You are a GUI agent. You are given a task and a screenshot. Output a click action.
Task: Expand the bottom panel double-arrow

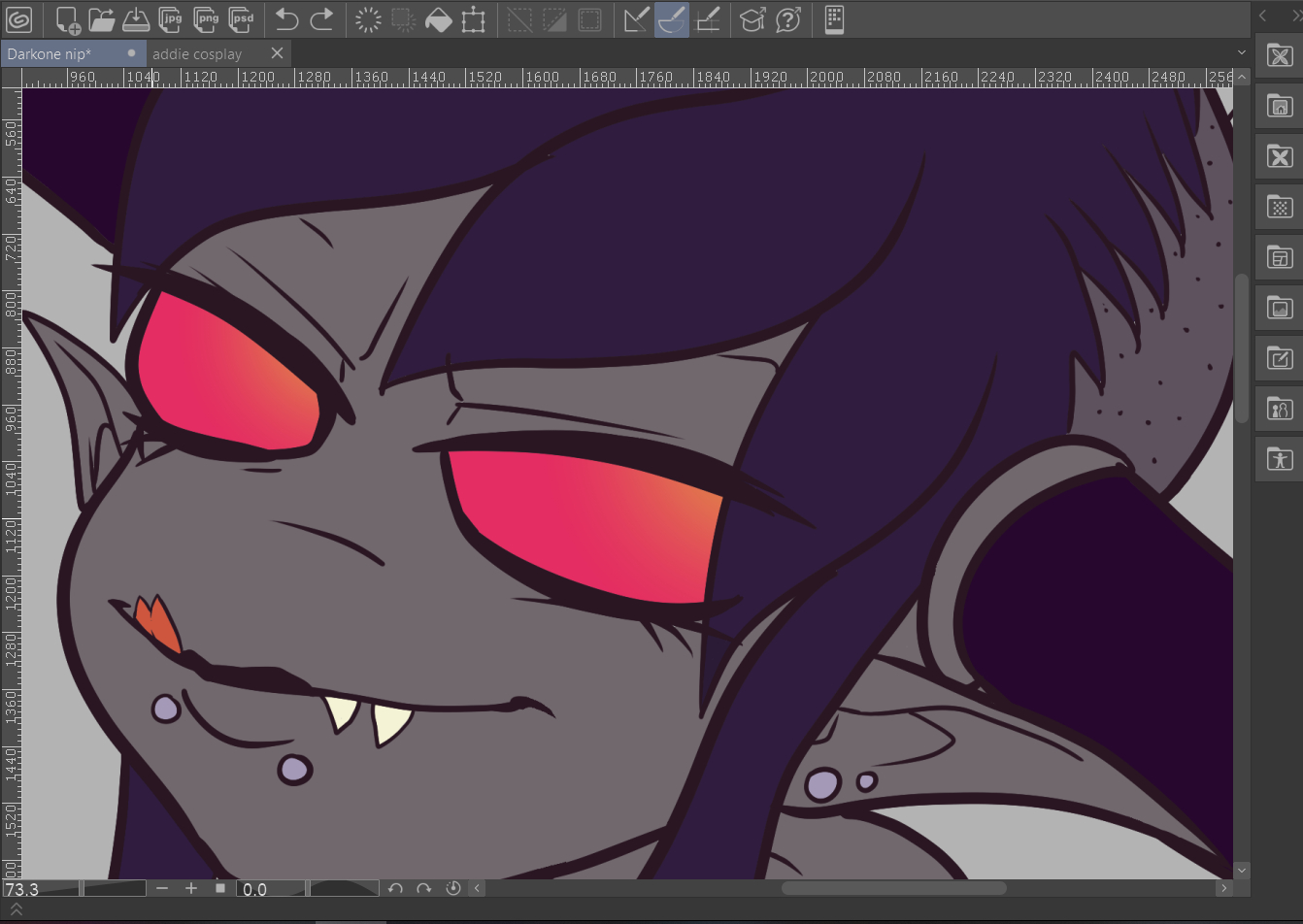click(x=16, y=909)
